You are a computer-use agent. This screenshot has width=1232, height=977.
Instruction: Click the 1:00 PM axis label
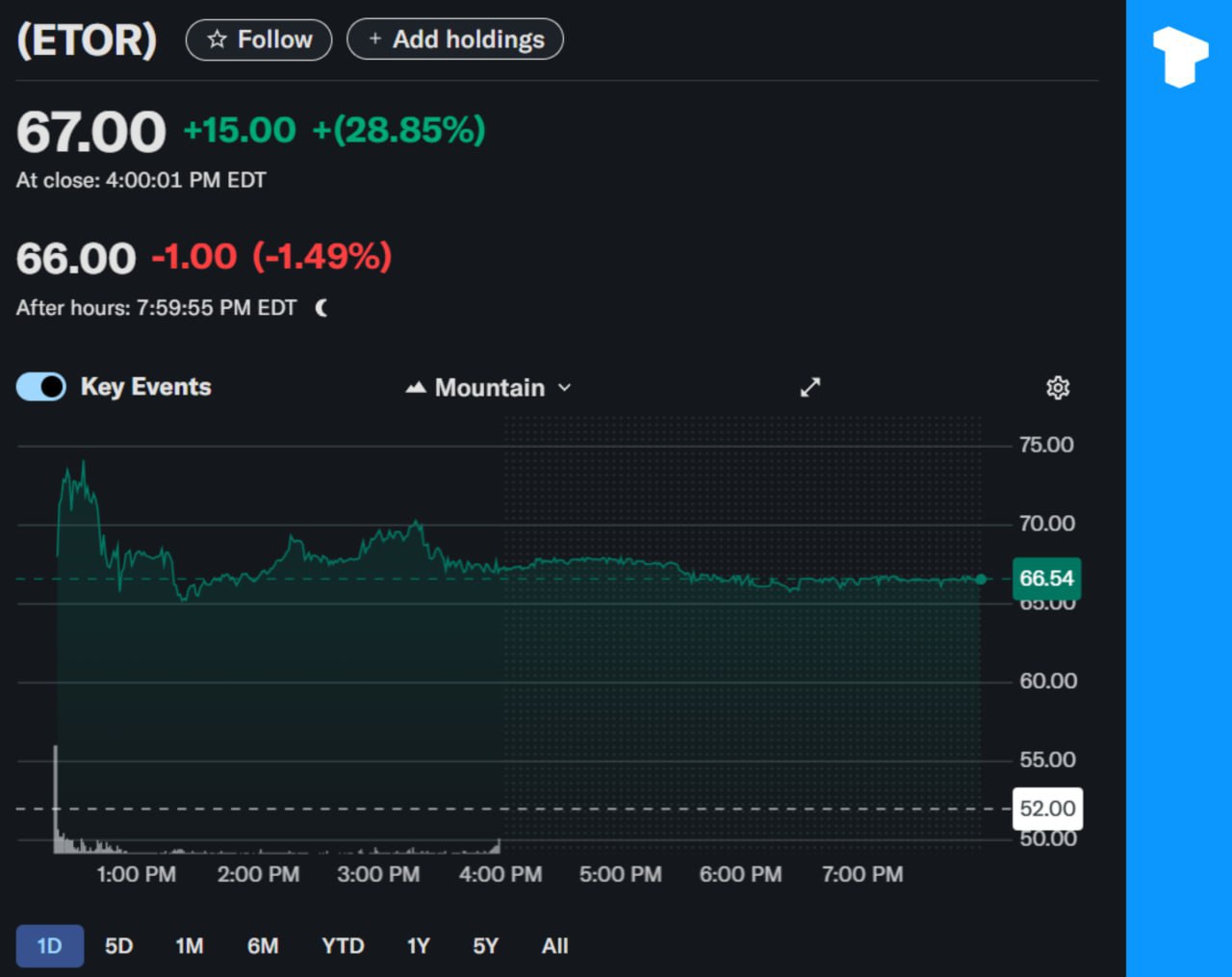[x=137, y=875]
